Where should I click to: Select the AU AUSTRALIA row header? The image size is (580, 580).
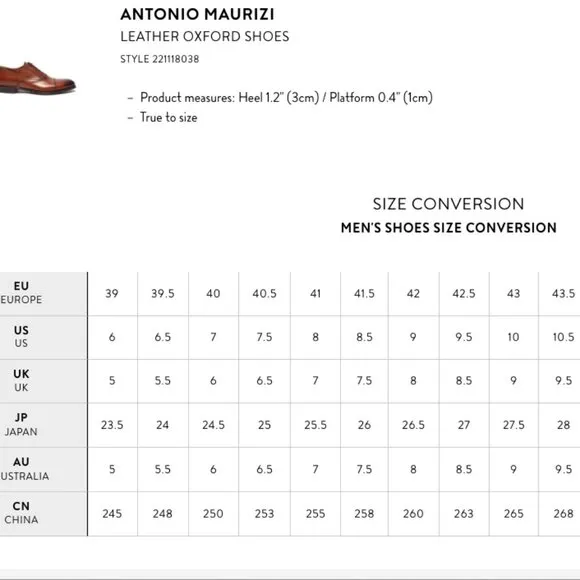44,469
